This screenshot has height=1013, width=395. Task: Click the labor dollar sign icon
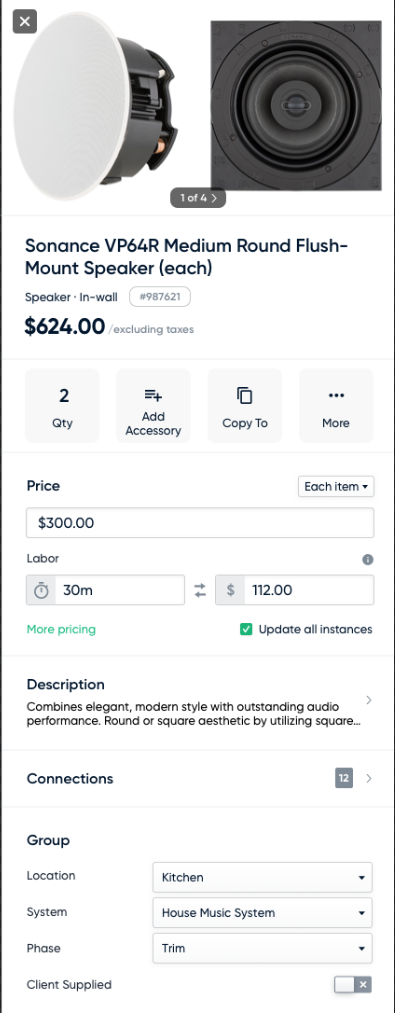click(230, 590)
